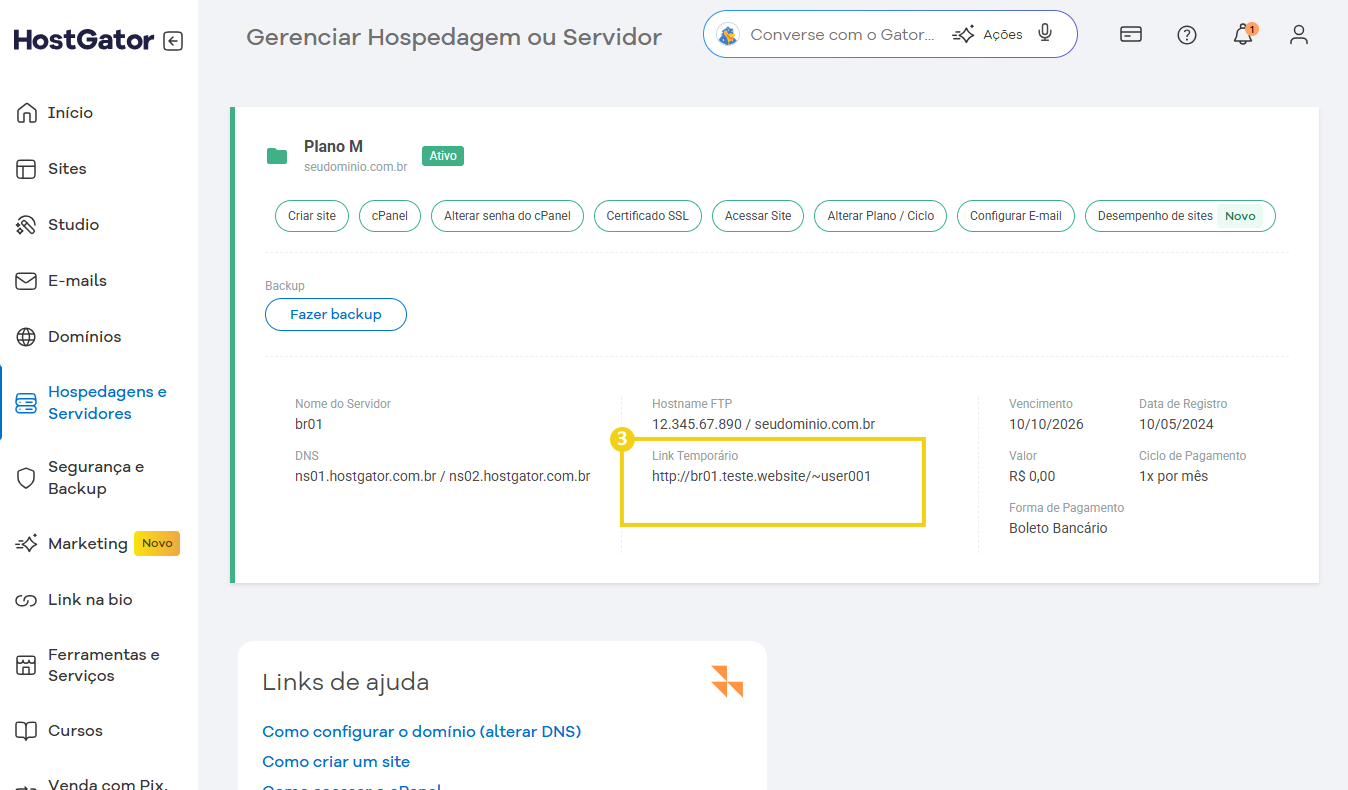Click the cPanel button
The height and width of the screenshot is (790, 1348).
click(x=390, y=216)
